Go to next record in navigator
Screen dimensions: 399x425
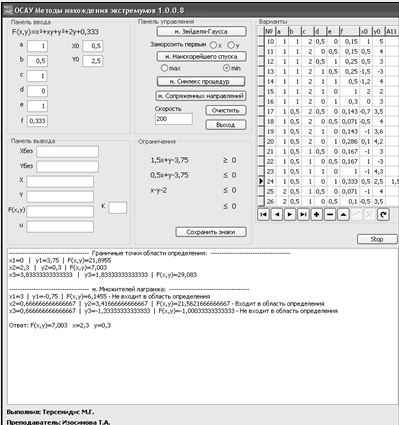click(290, 215)
